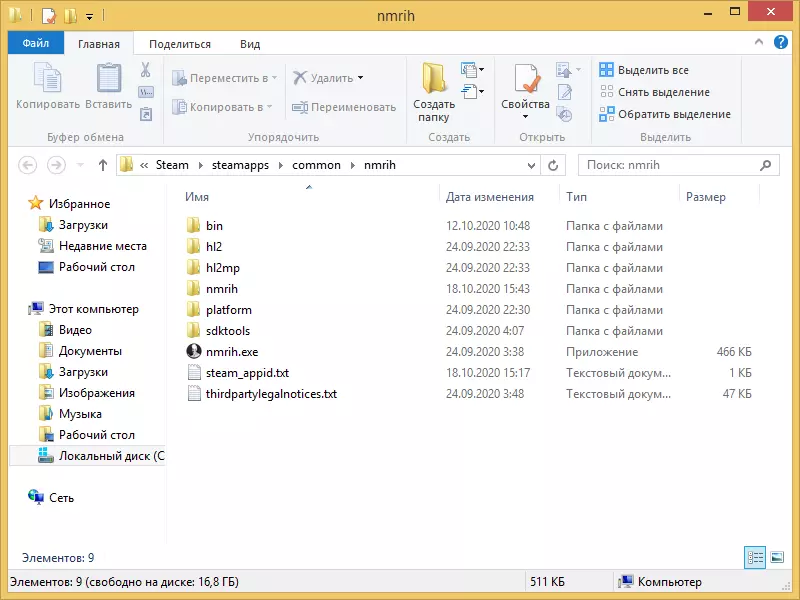
Task: Open the Файл menu tab
Action: (36, 43)
